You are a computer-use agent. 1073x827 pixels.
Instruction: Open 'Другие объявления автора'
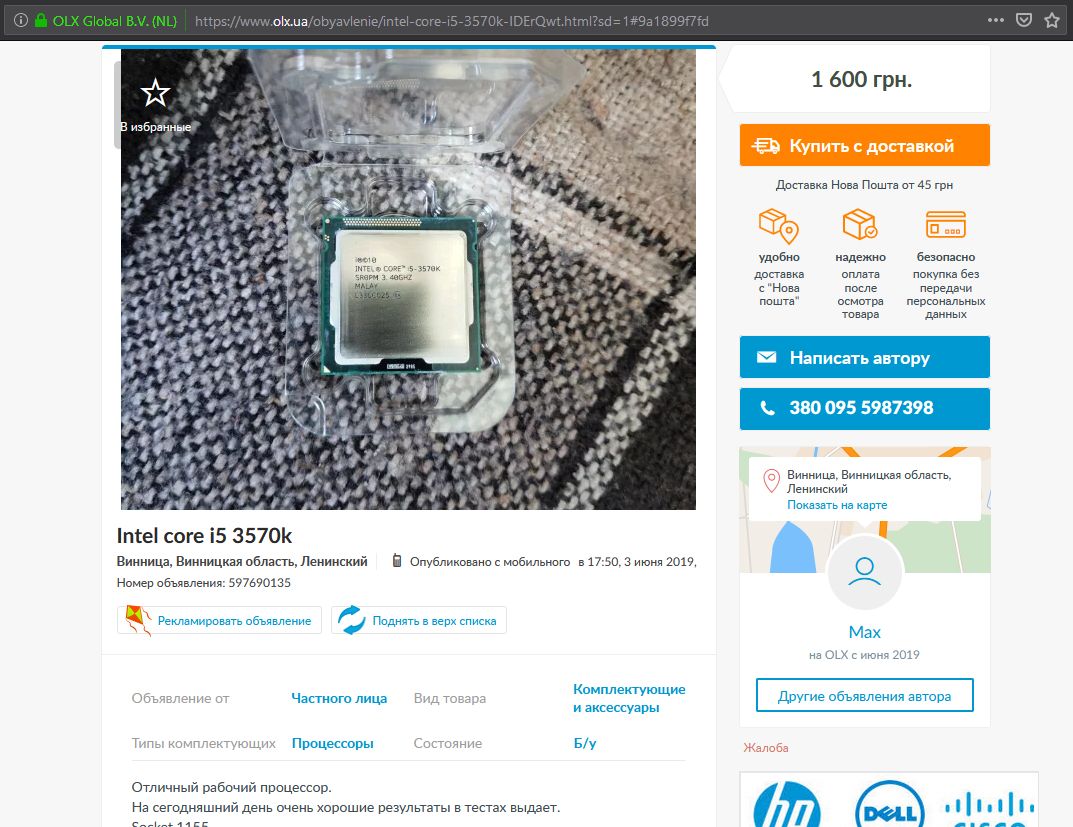point(864,696)
